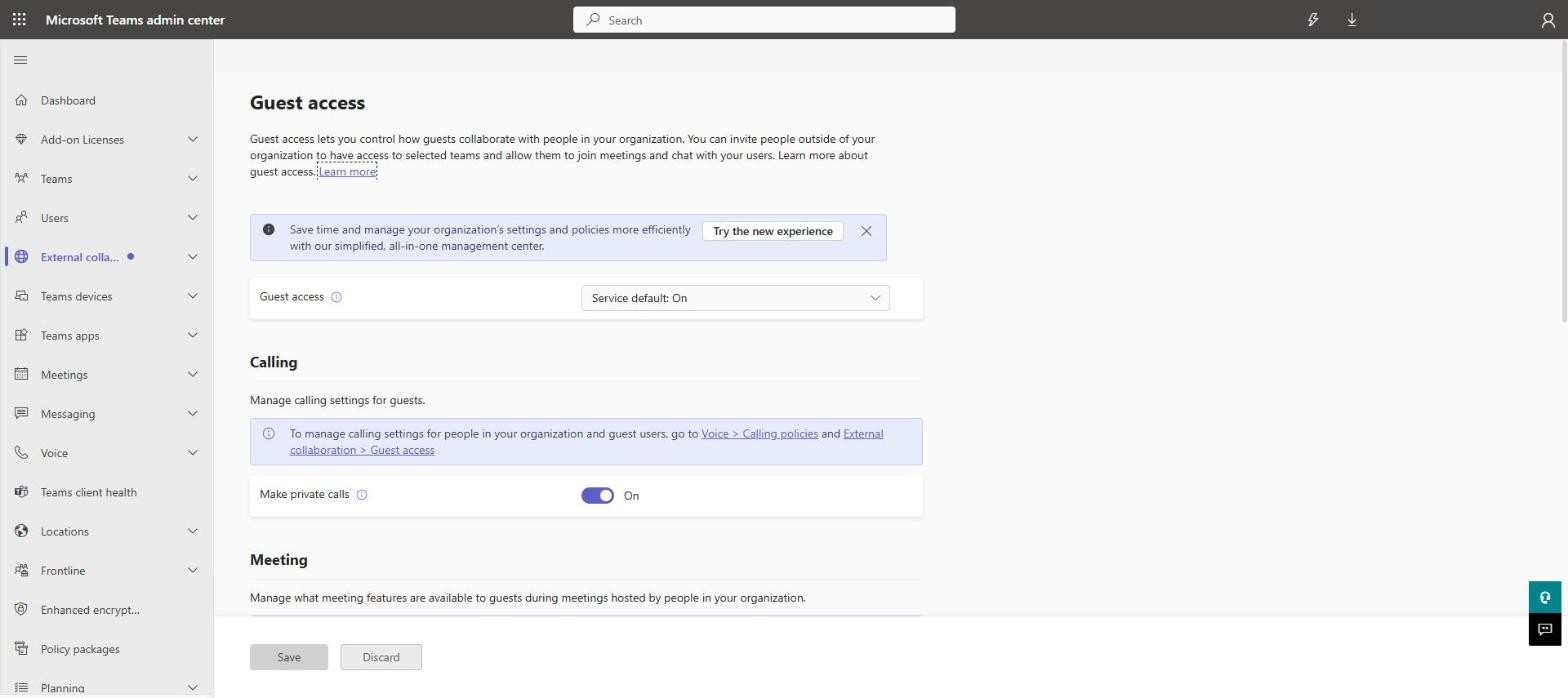Click the Teams devices icon
1568x698 pixels.
point(21,296)
